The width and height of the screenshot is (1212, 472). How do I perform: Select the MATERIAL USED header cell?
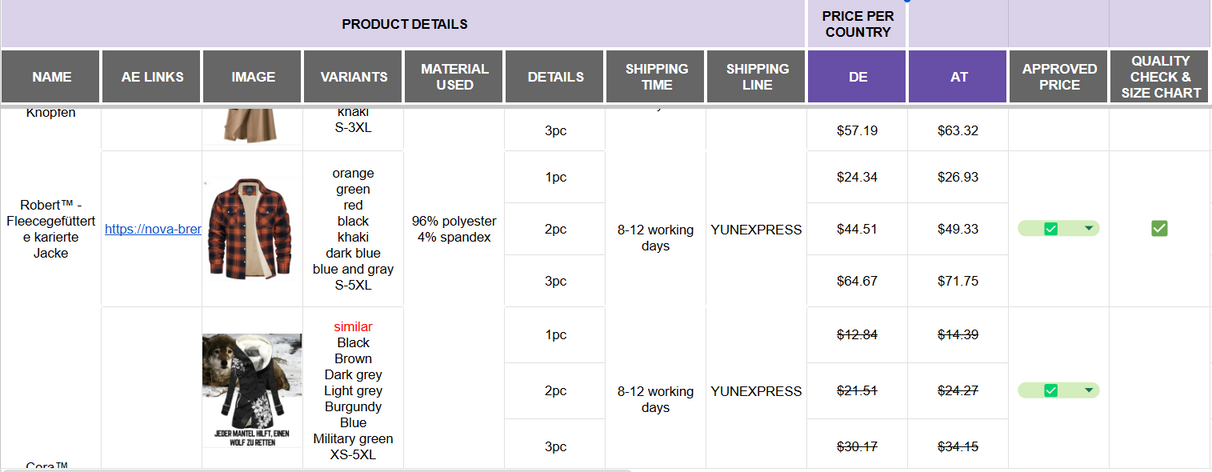454,76
